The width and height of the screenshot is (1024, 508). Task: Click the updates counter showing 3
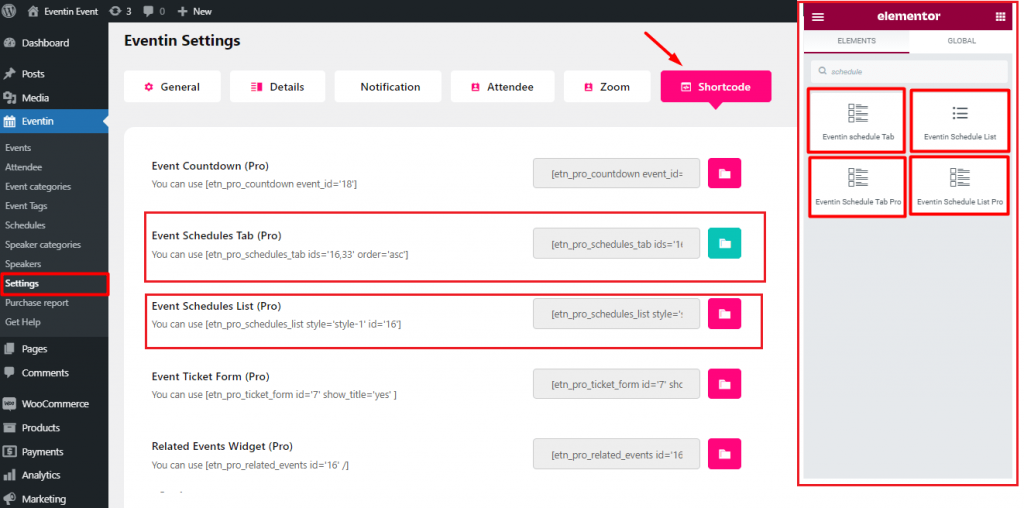click(x=120, y=11)
